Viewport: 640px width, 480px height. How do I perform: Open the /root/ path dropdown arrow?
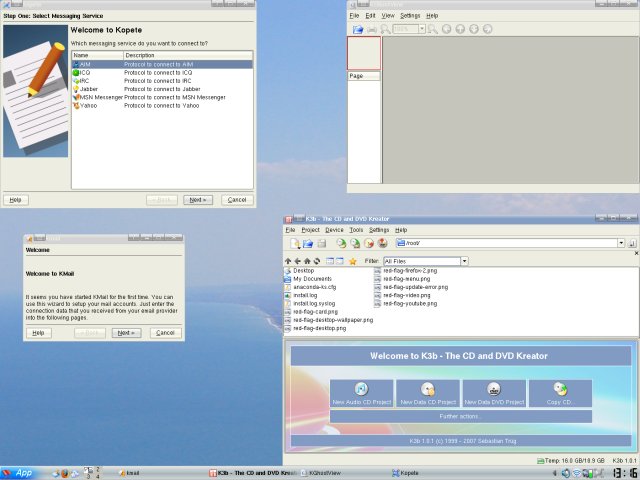pos(620,243)
